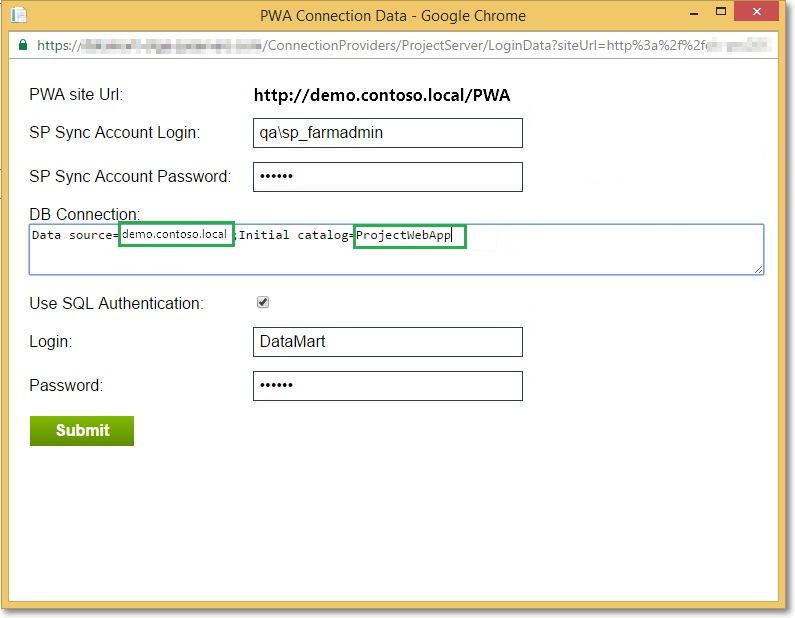
Task: Click the SQL Password input field
Action: tap(387, 386)
